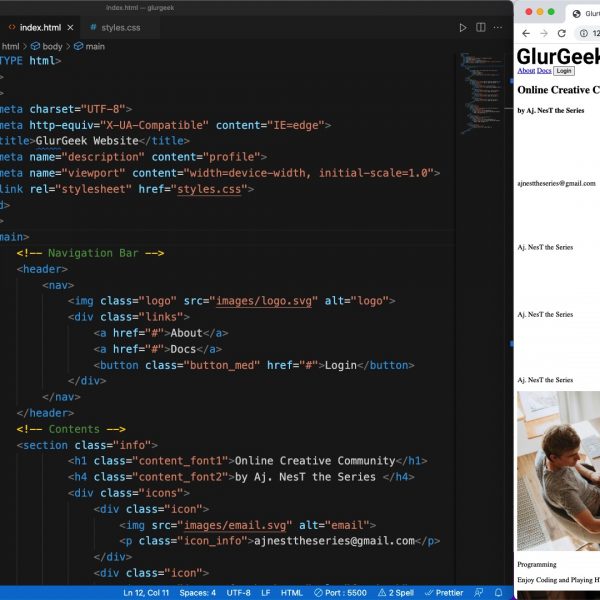Viewport: 600px width, 600px height.
Task: Click the browser forward arrow
Action: point(545,33)
